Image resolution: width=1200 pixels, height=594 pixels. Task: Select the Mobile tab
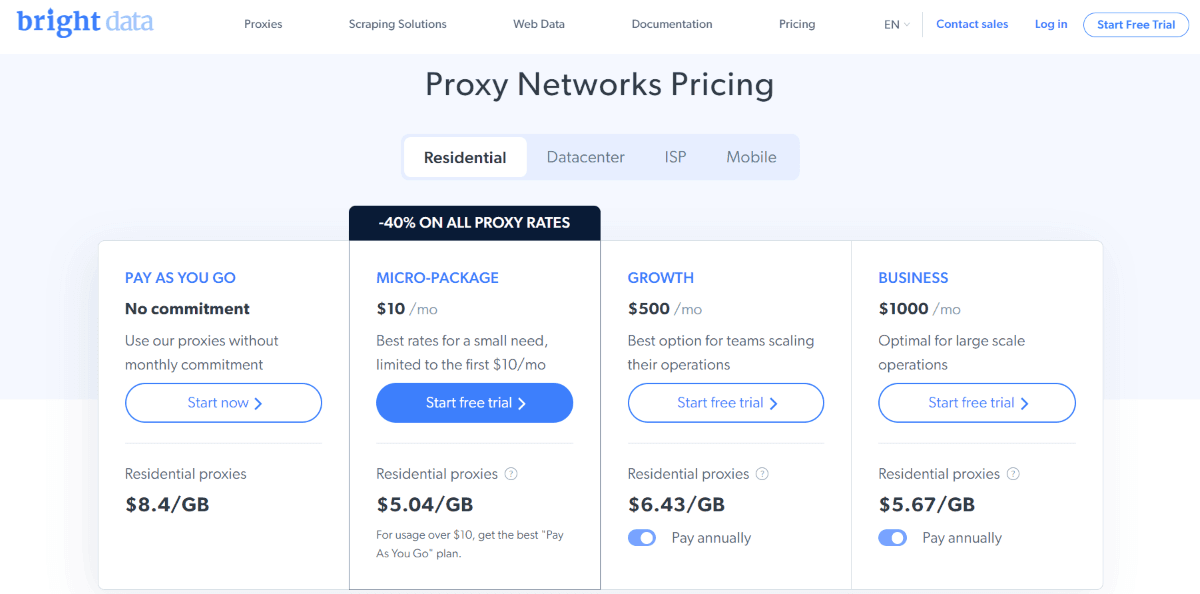(x=752, y=157)
